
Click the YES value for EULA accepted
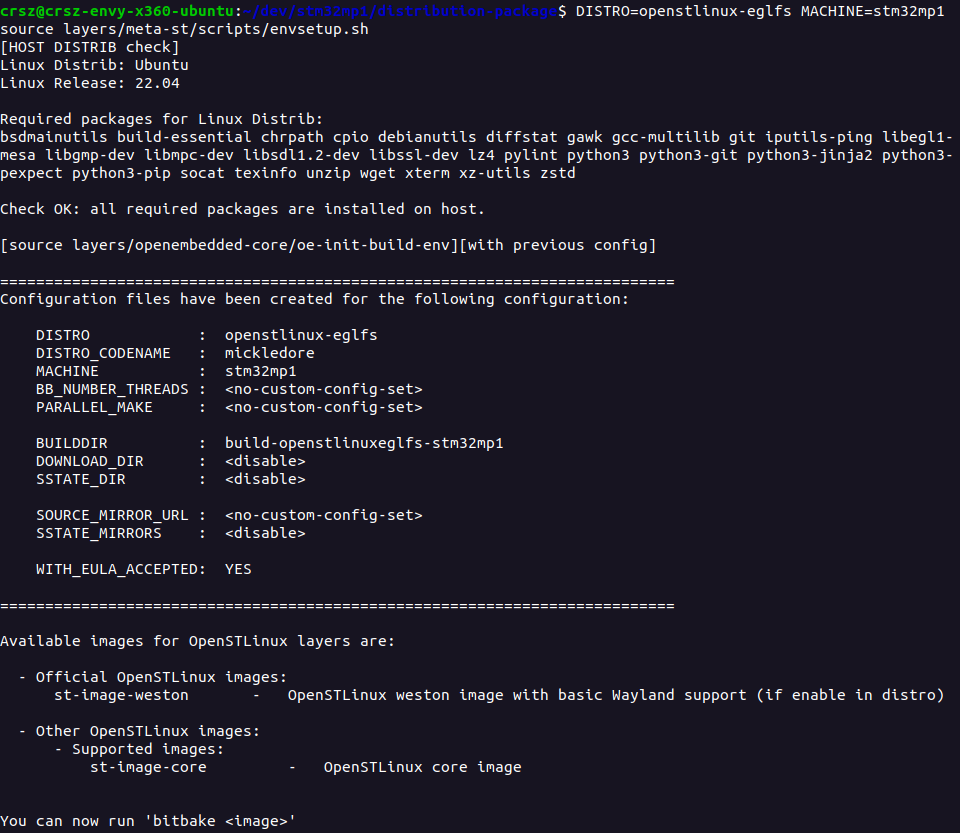pyautogui.click(x=238, y=569)
